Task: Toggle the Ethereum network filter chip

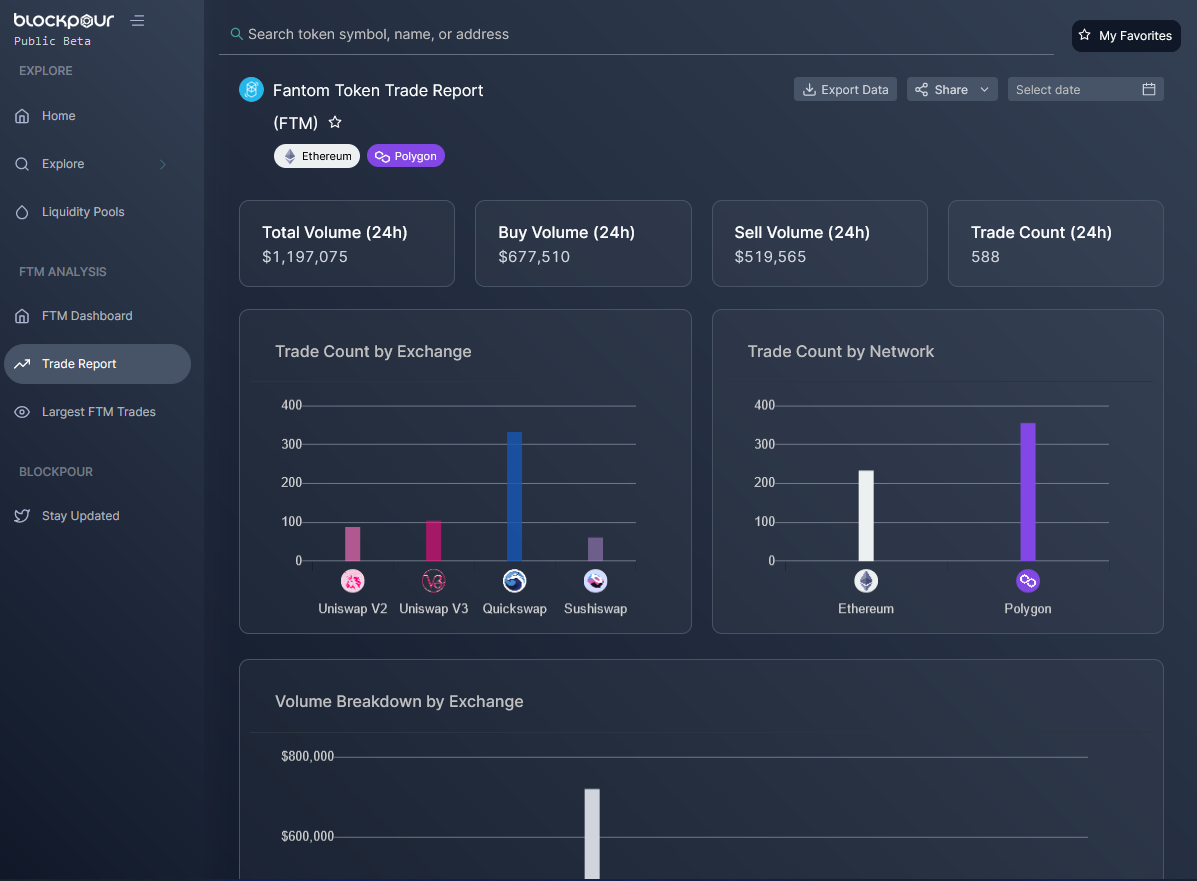Action: (317, 156)
